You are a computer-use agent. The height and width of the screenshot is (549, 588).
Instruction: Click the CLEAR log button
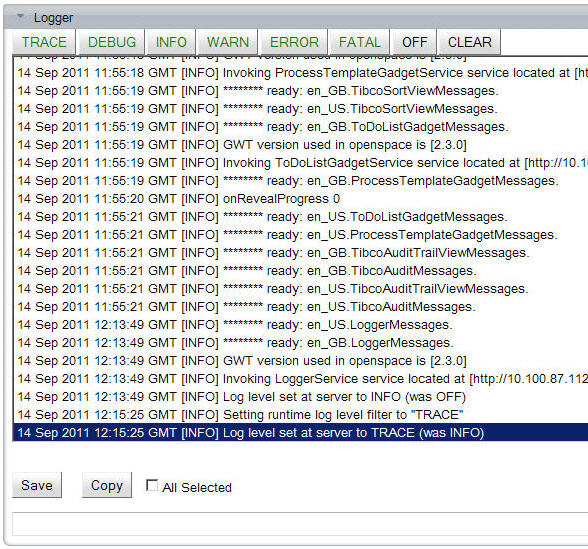click(470, 42)
